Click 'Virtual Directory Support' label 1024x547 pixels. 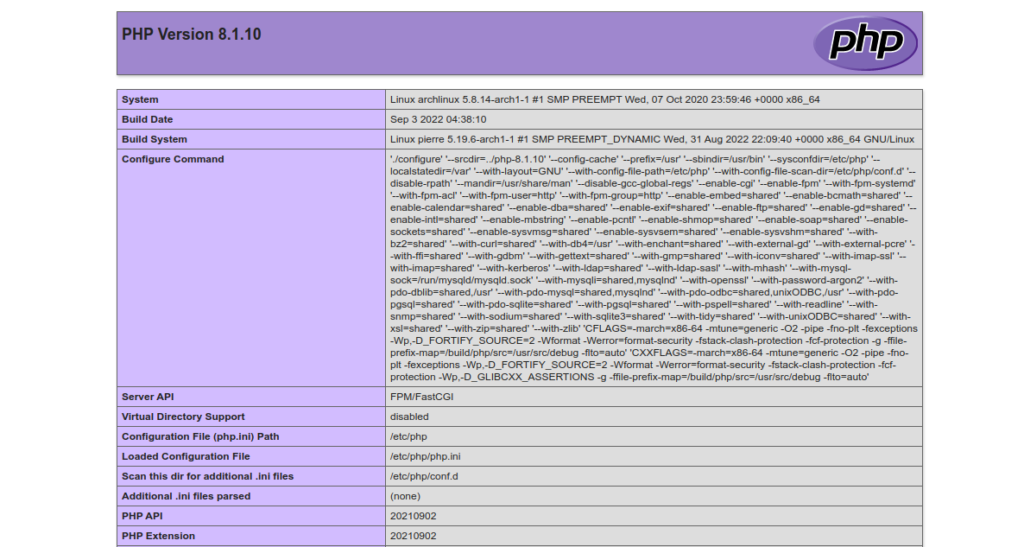(183, 416)
